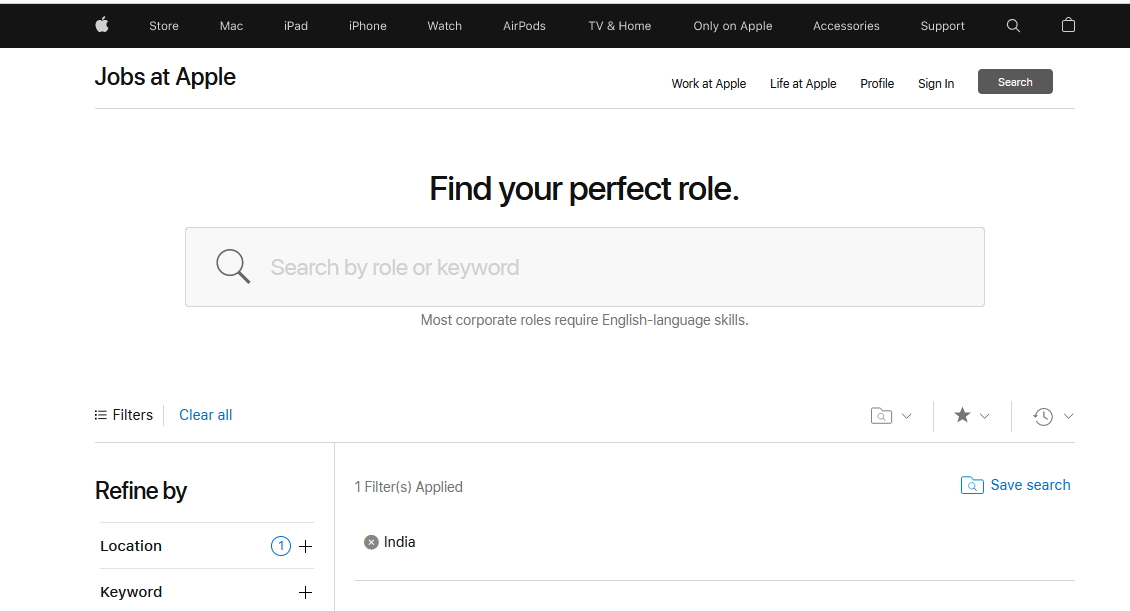Open the Mac menu in the navigation bar

pos(231,26)
